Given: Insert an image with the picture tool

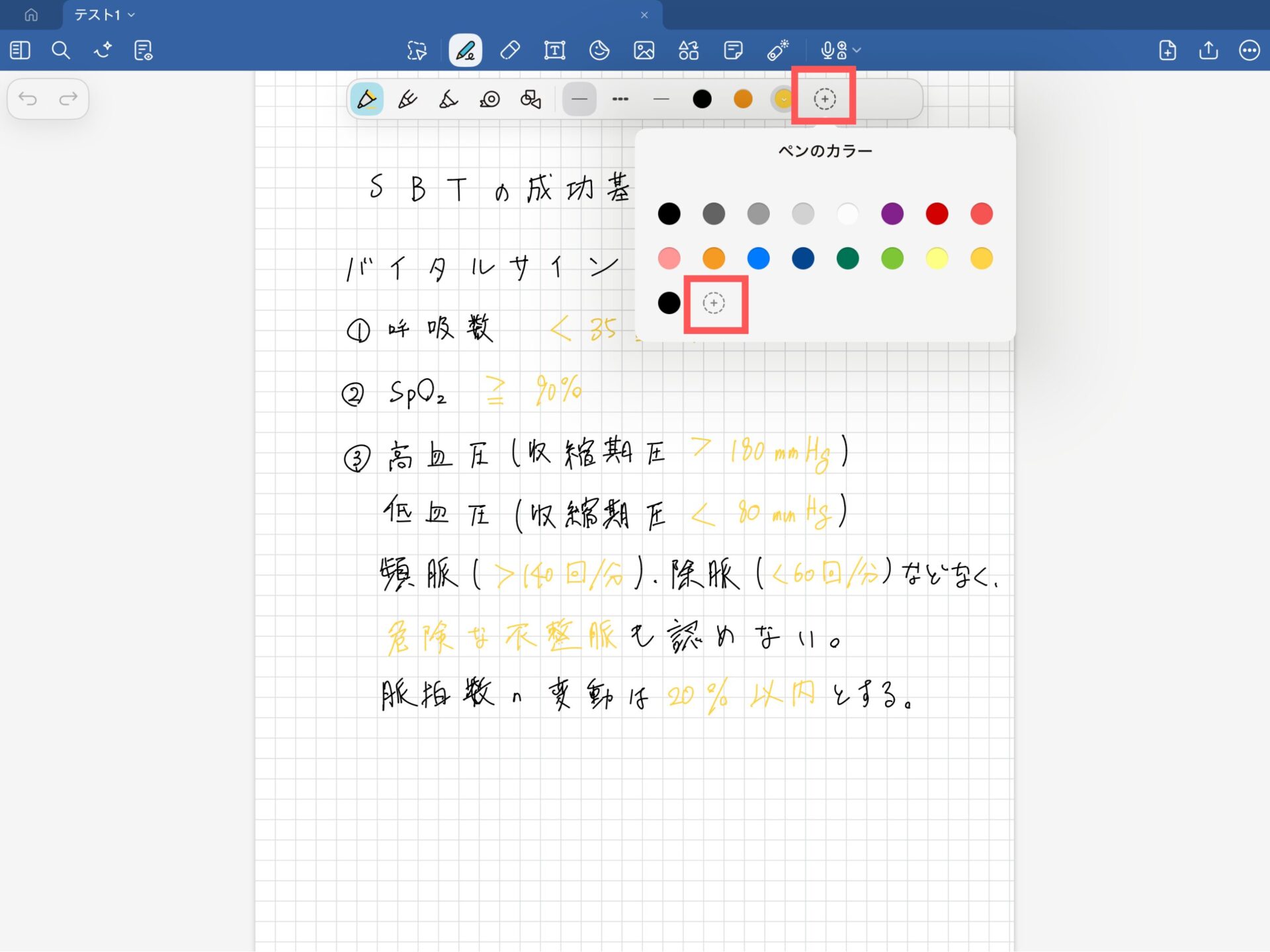Looking at the screenshot, I should (644, 50).
